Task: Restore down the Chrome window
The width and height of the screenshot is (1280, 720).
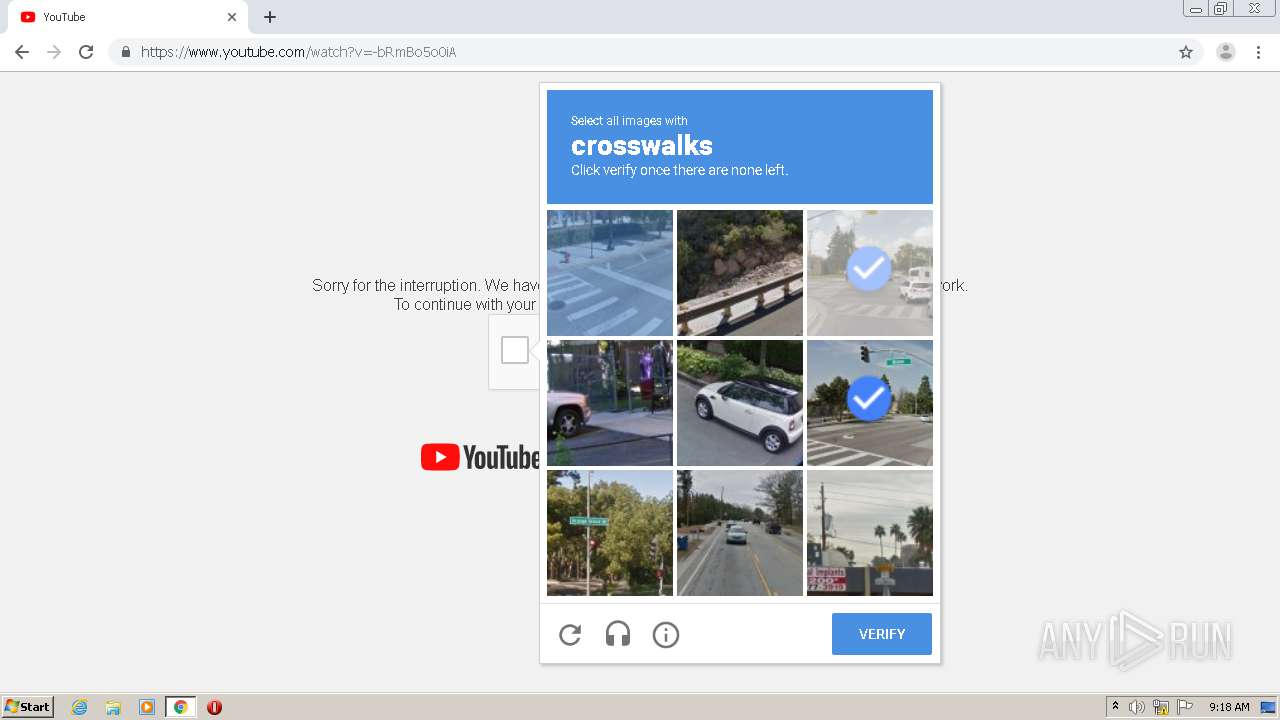Action: tap(1221, 9)
